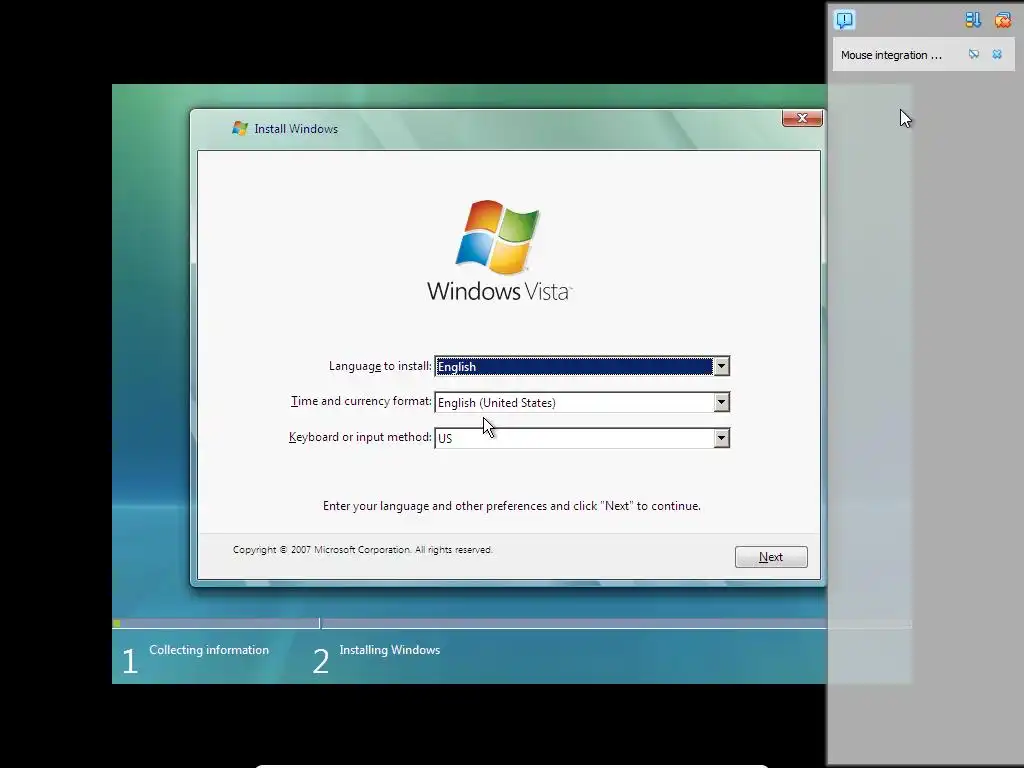Click the notification sort order icon
The width and height of the screenshot is (1024, 768).
(x=973, y=20)
